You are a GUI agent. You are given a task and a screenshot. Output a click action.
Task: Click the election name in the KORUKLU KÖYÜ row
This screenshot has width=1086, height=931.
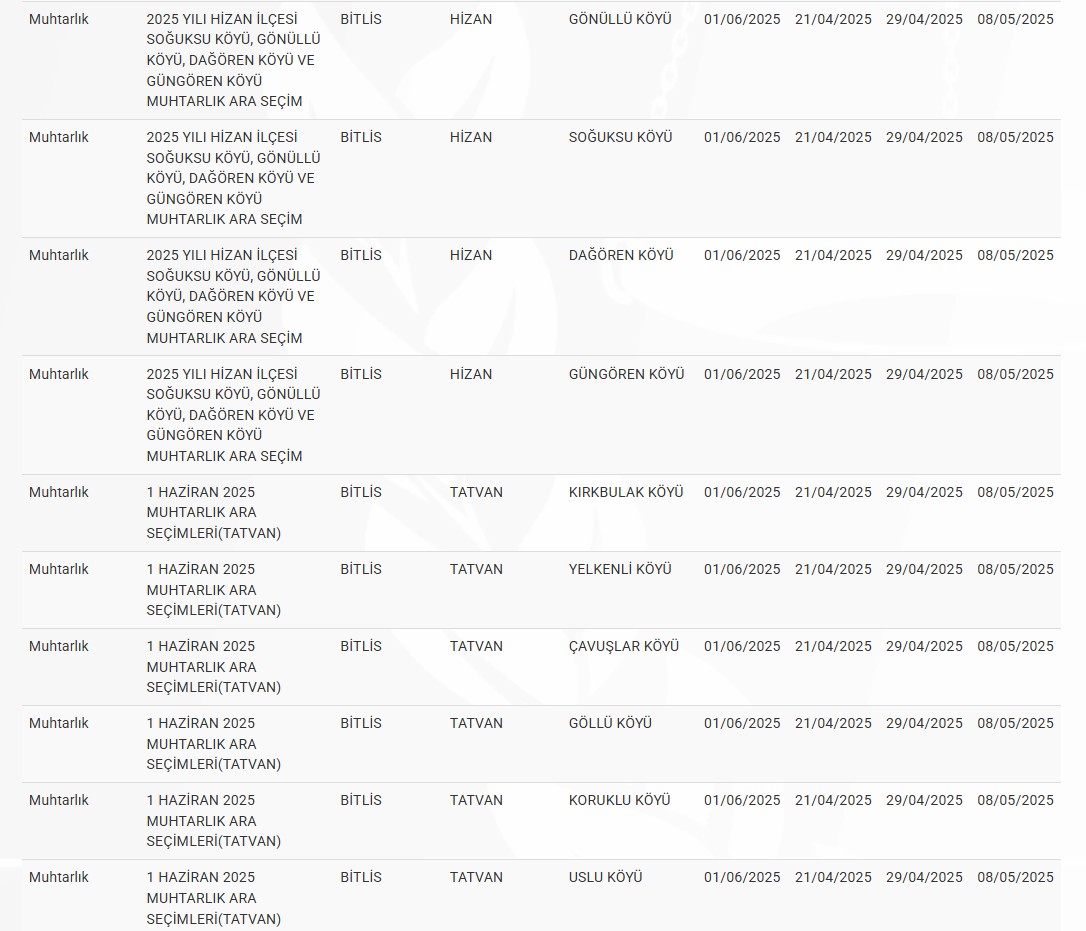tap(214, 820)
